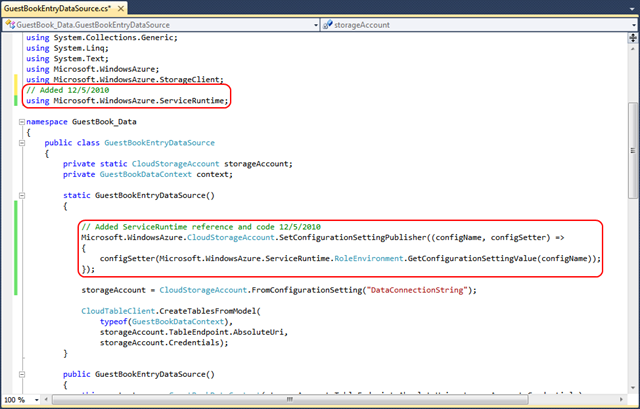This screenshot has height=409, width=640.
Task: Click the 'CloudStorageAccount' type in the field declaration
Action: 176,164
